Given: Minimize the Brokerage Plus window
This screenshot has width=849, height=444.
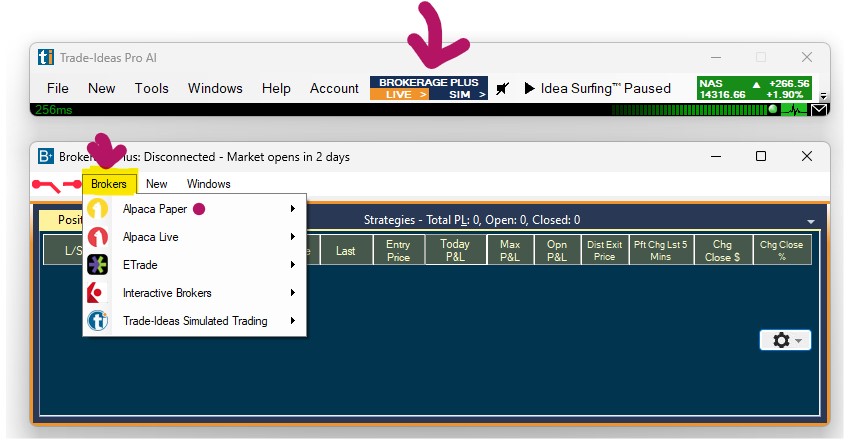Looking at the screenshot, I should [716, 156].
